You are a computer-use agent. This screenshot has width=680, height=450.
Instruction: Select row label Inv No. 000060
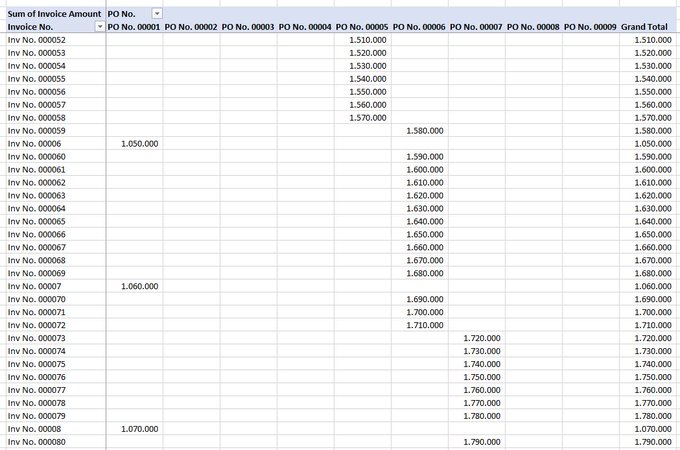36,157
